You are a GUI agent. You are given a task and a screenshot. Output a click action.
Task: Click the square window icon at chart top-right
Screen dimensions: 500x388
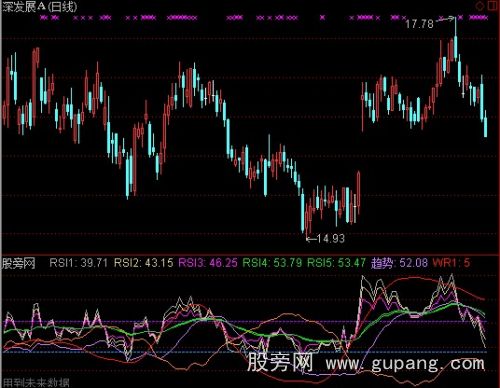[x=493, y=5]
